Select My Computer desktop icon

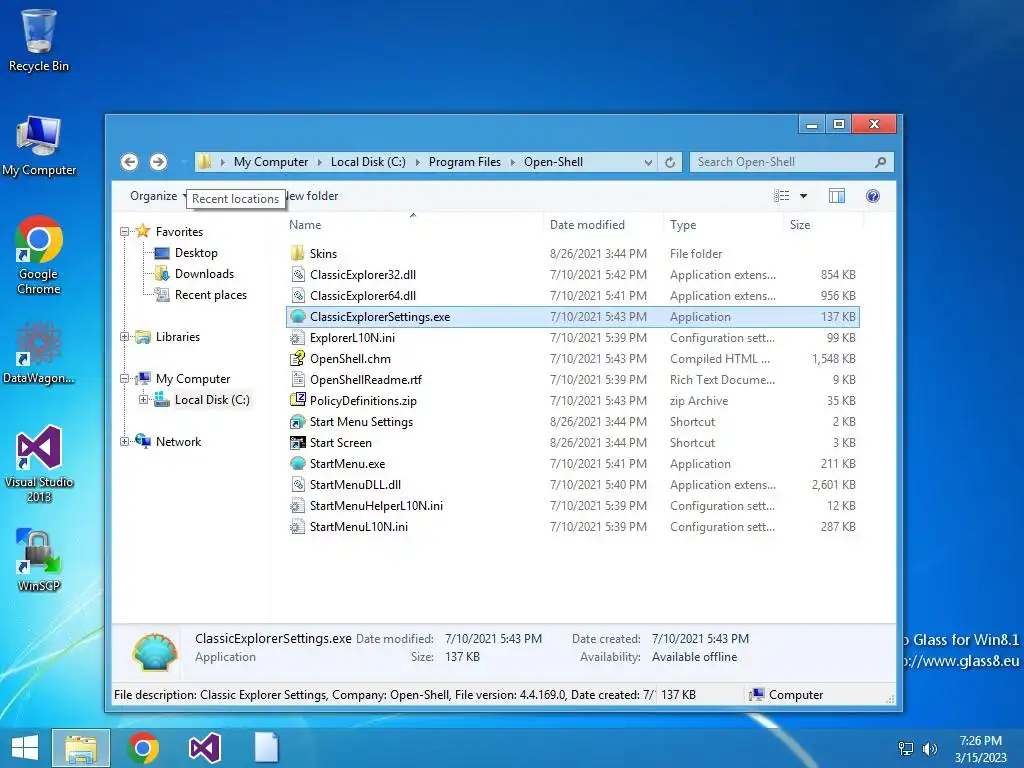point(39,145)
